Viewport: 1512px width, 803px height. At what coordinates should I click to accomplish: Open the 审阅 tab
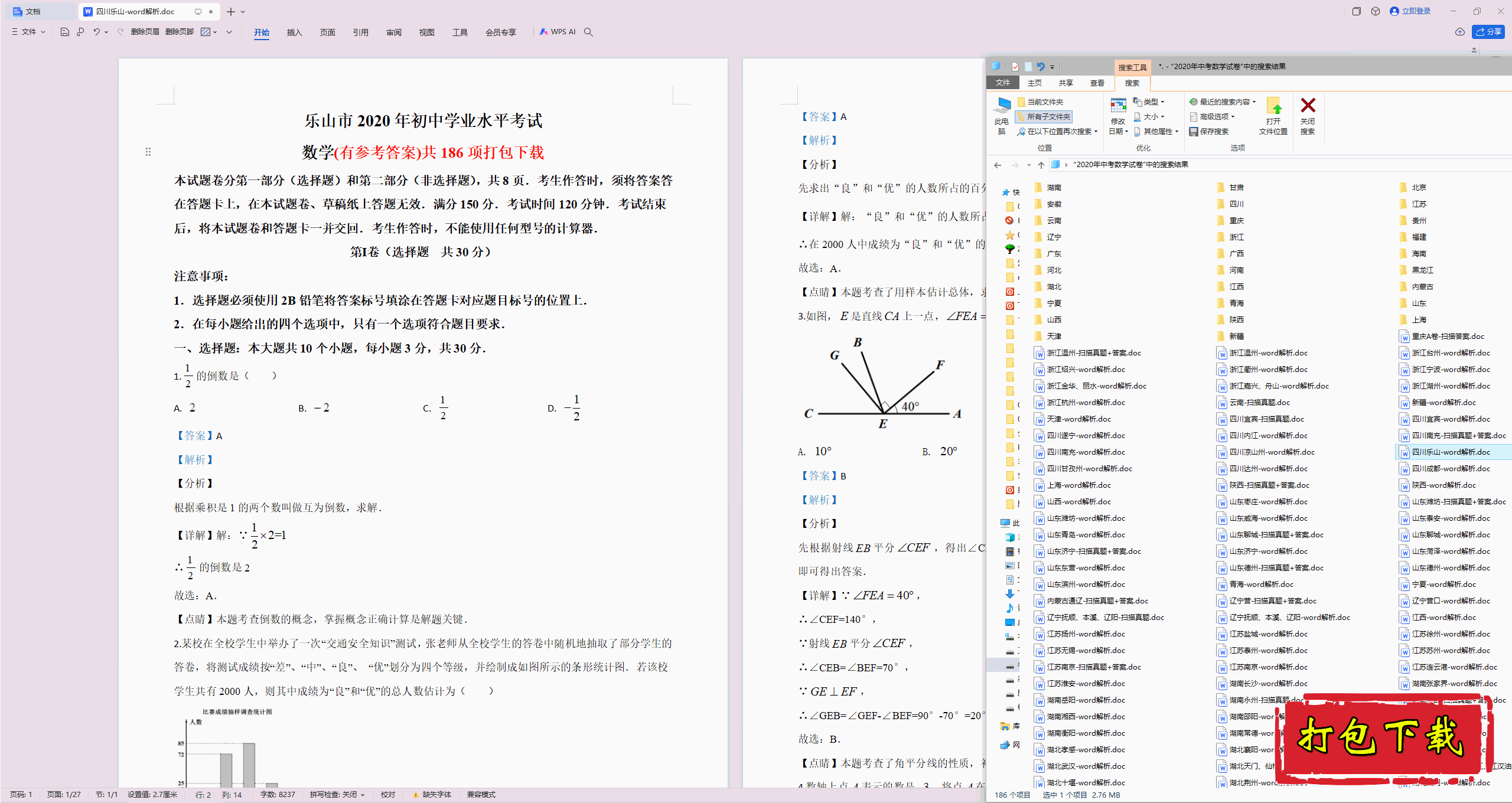393,32
